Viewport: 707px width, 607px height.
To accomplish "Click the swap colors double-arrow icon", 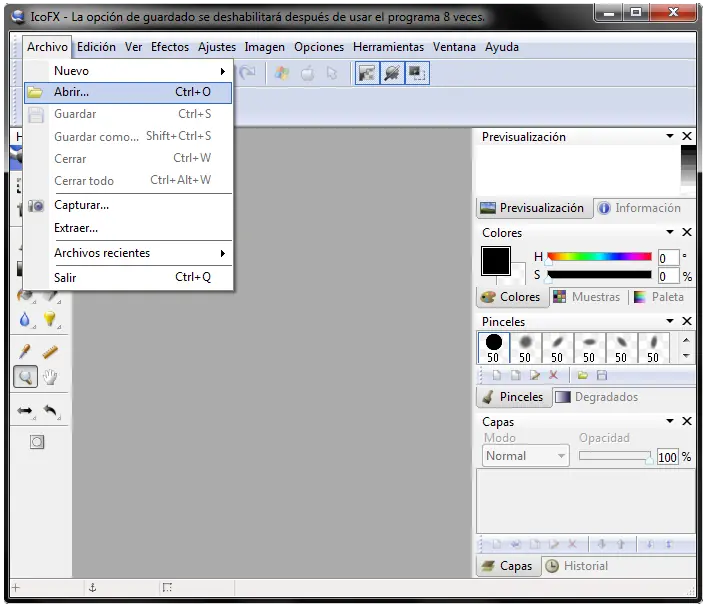I will [x=25, y=410].
